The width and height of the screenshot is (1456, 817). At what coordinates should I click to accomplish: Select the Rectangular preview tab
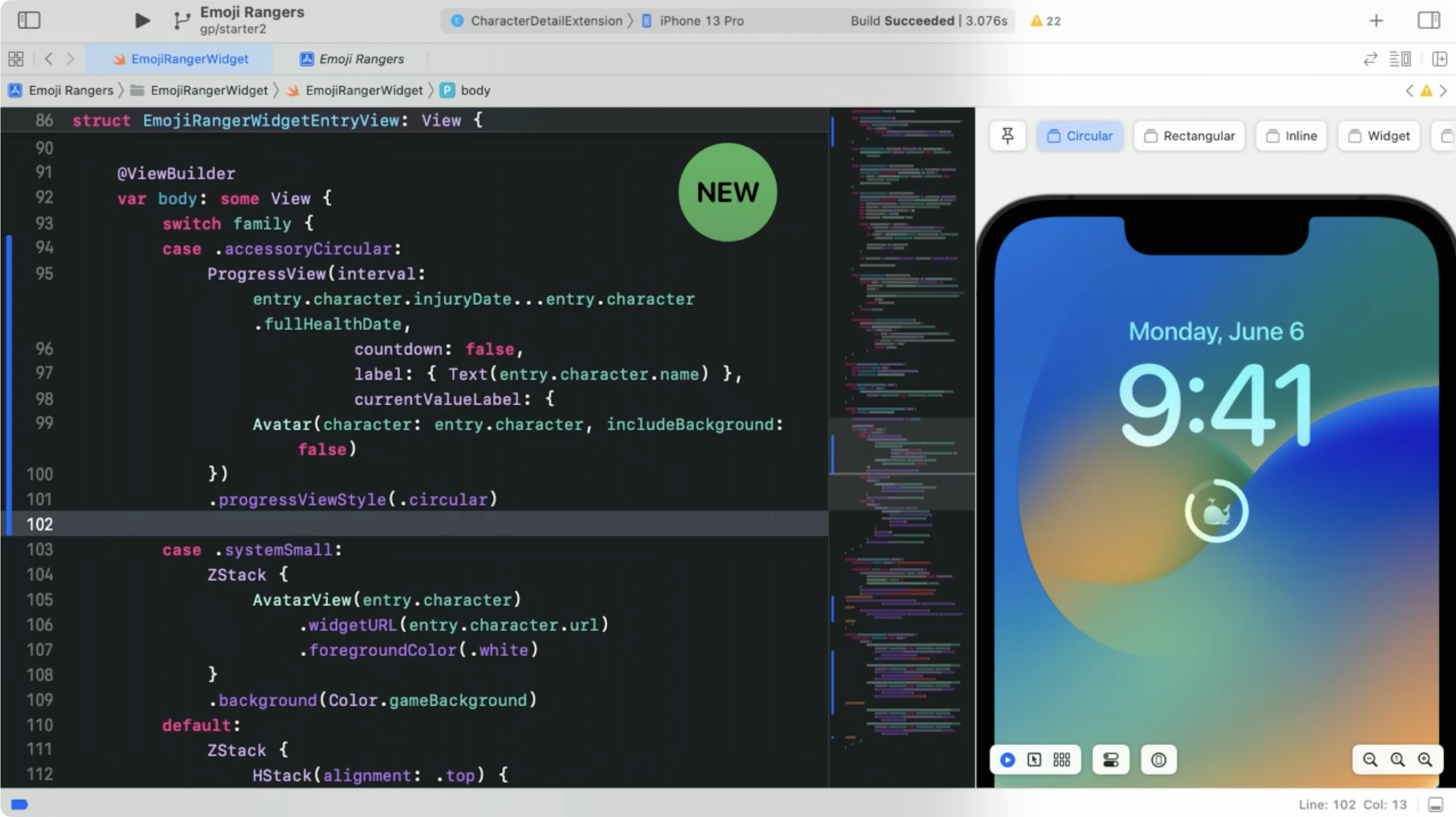[x=1189, y=136]
